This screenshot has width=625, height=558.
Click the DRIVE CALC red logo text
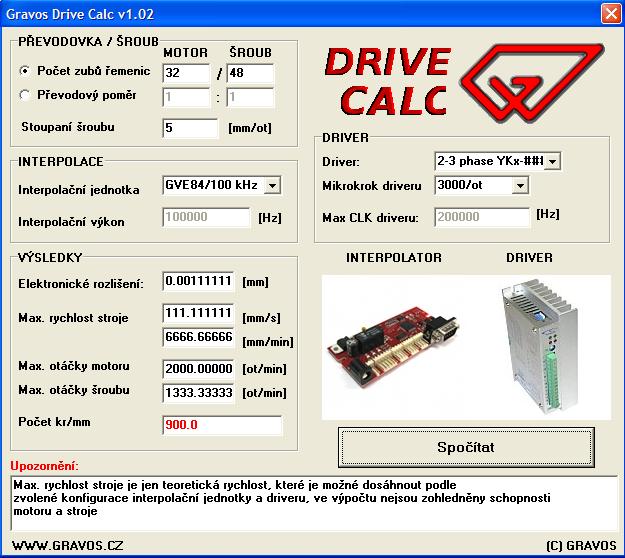click(389, 82)
